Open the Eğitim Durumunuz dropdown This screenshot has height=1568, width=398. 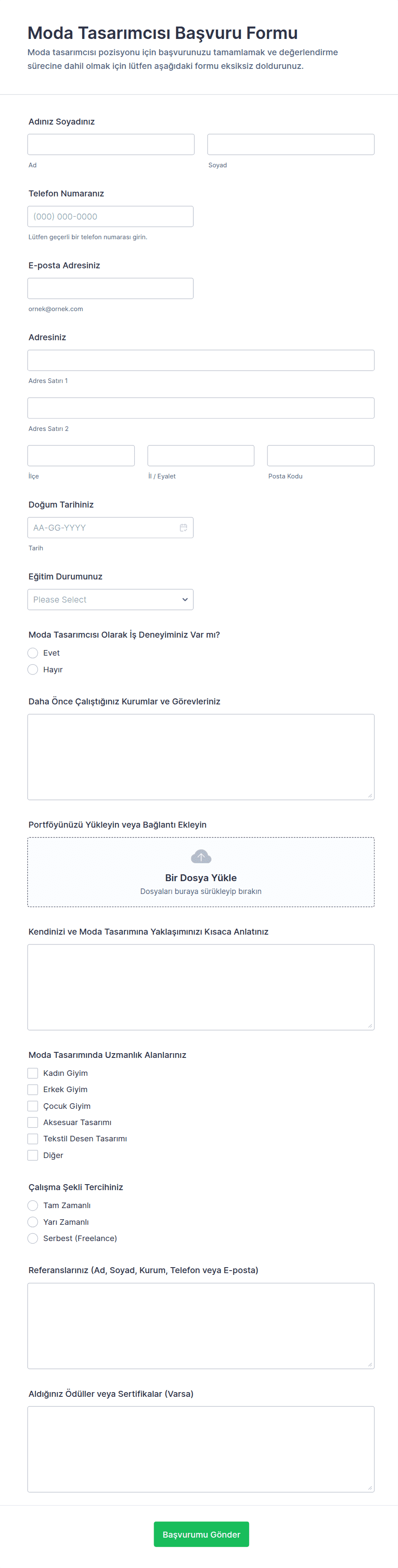pyautogui.click(x=110, y=600)
